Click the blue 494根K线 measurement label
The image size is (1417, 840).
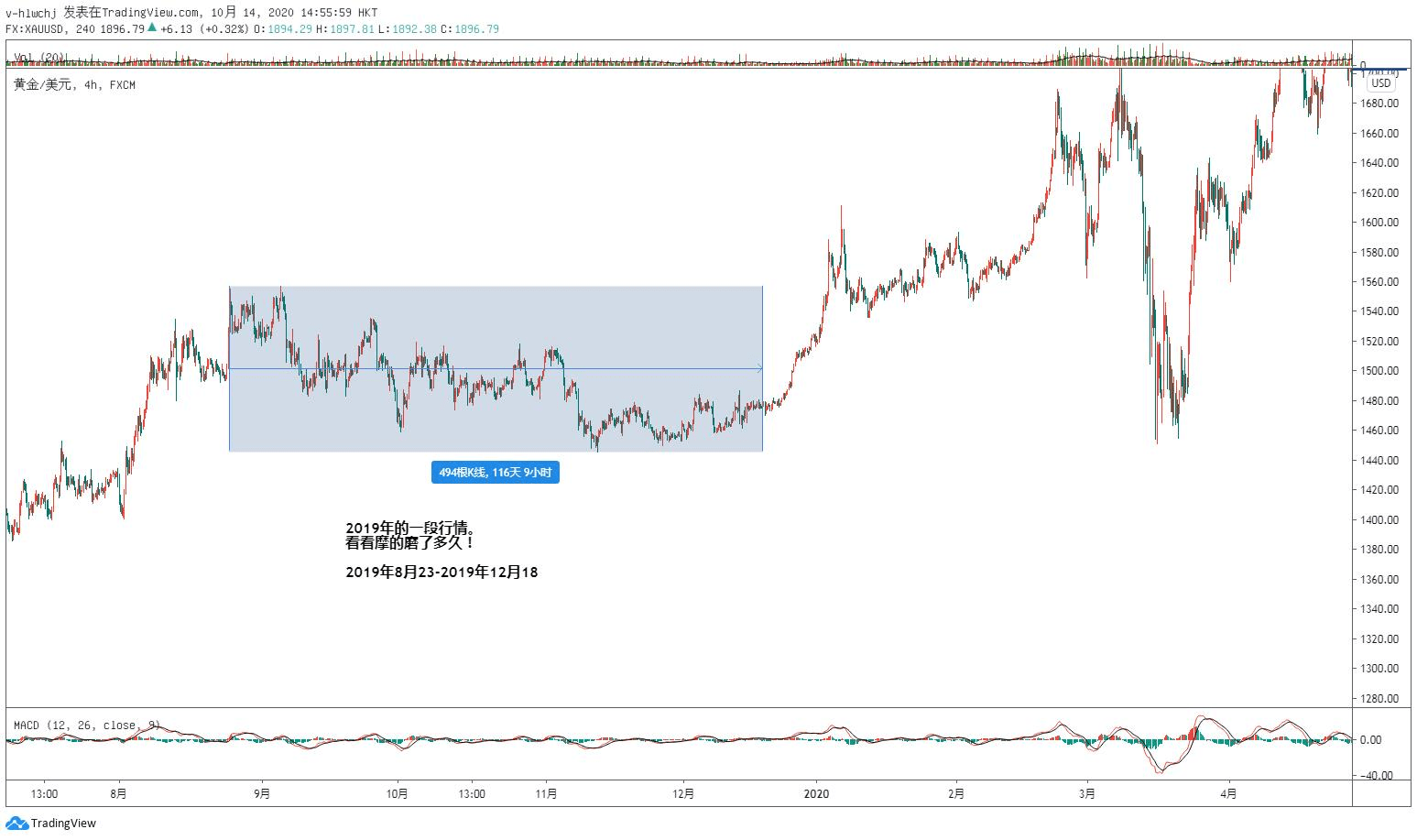tap(495, 473)
